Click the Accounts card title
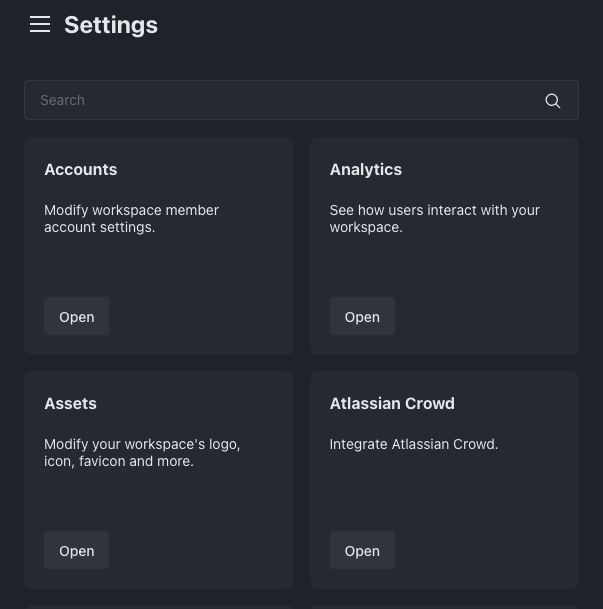 81,170
